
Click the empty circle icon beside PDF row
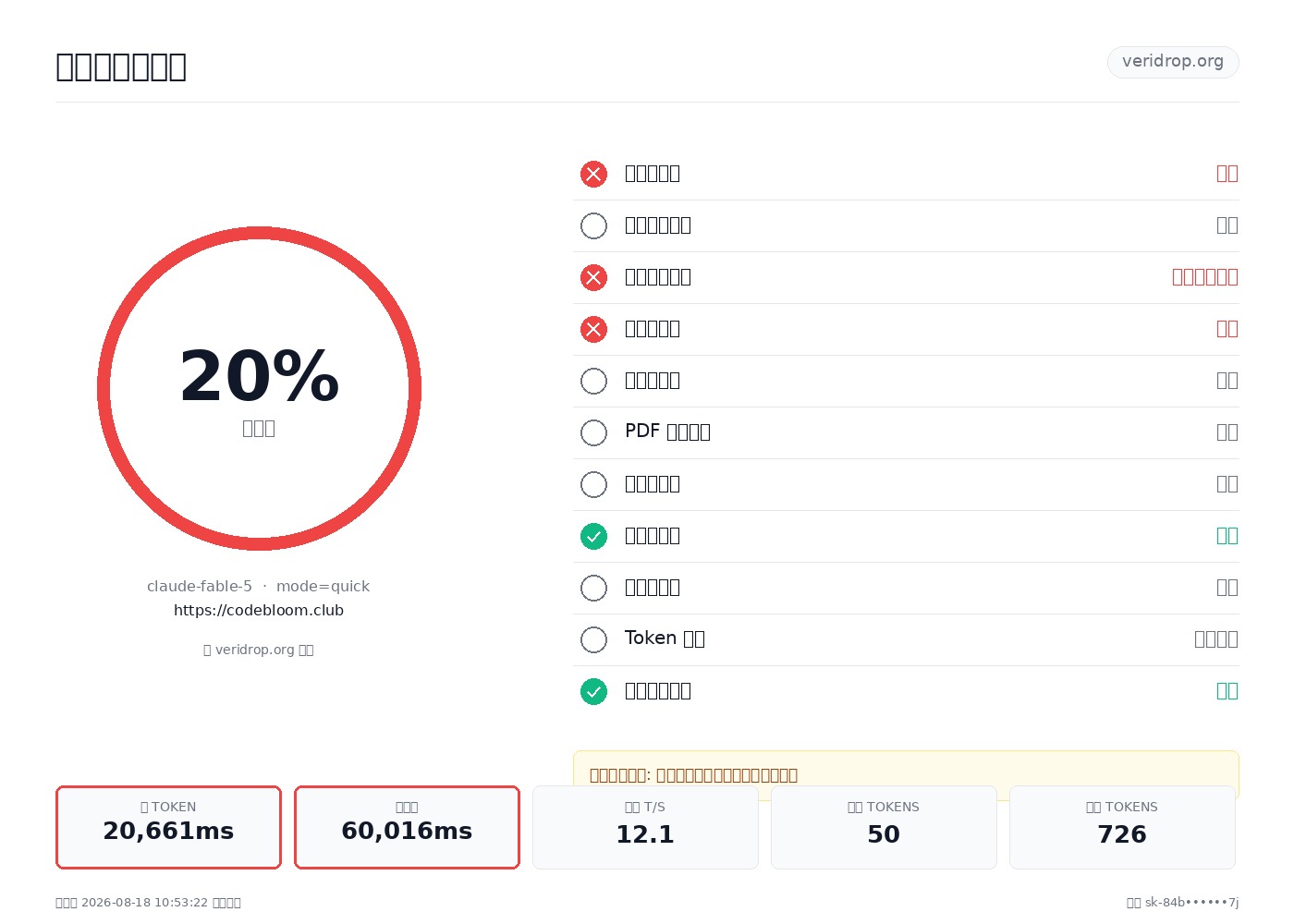click(593, 432)
